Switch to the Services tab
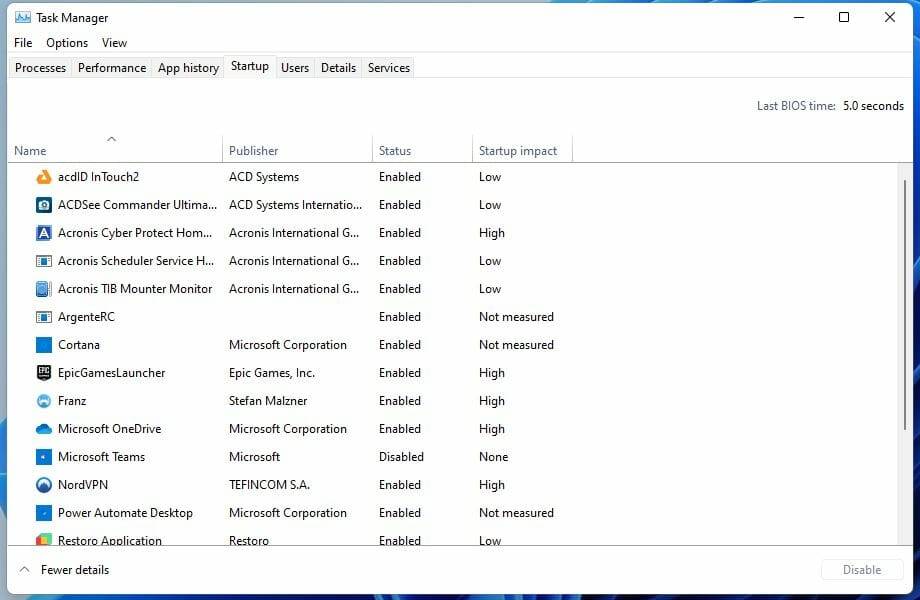Screen dimensions: 920x600 388,67
